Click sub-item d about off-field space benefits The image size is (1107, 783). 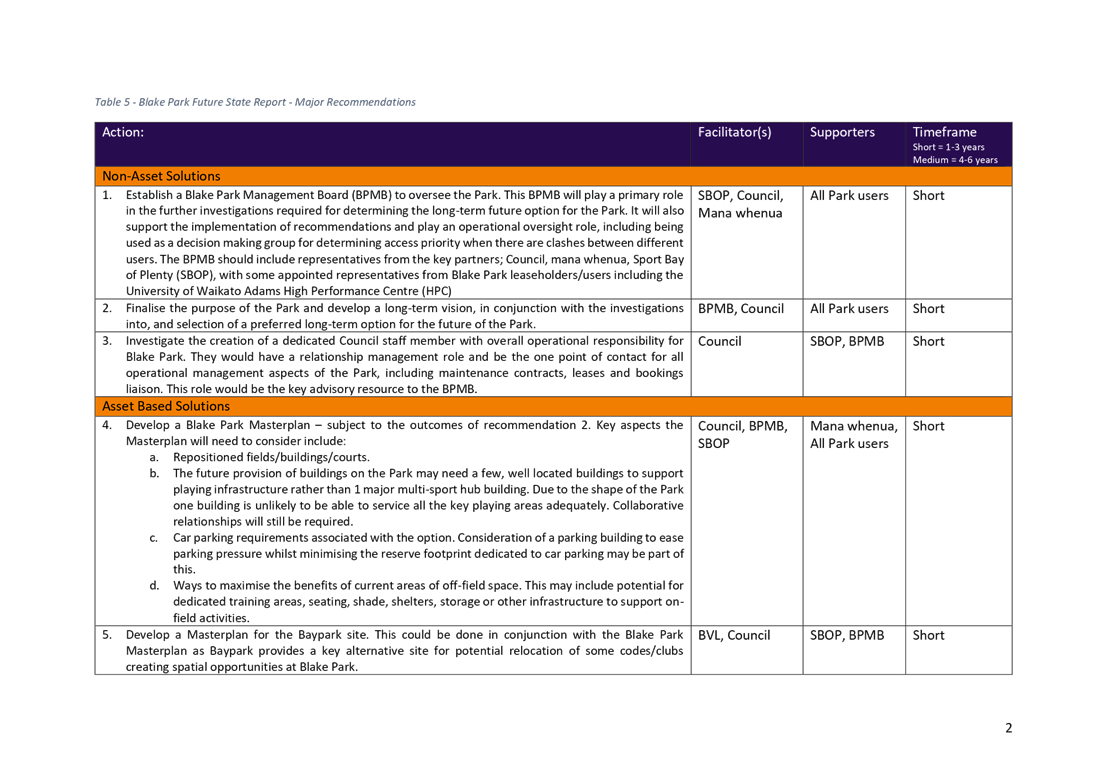point(428,602)
